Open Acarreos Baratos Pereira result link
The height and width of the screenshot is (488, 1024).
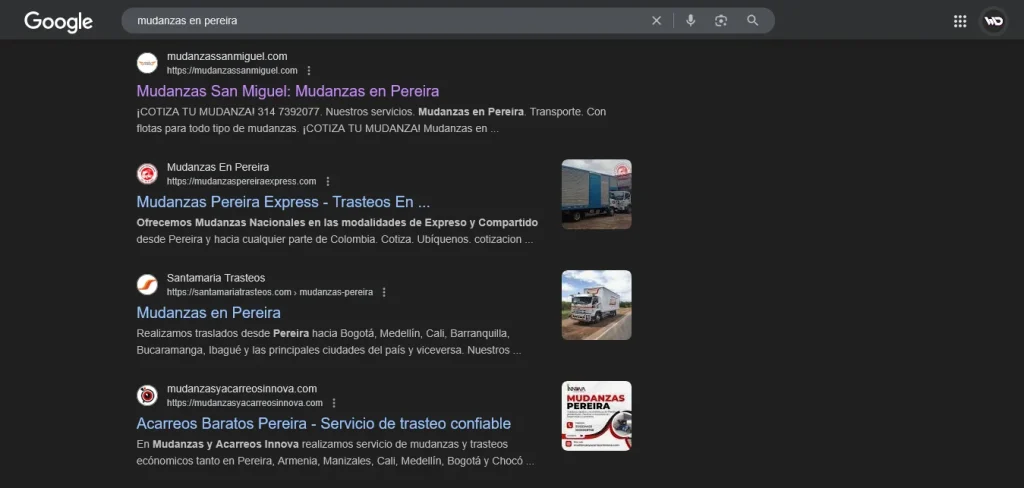pyautogui.click(x=323, y=423)
